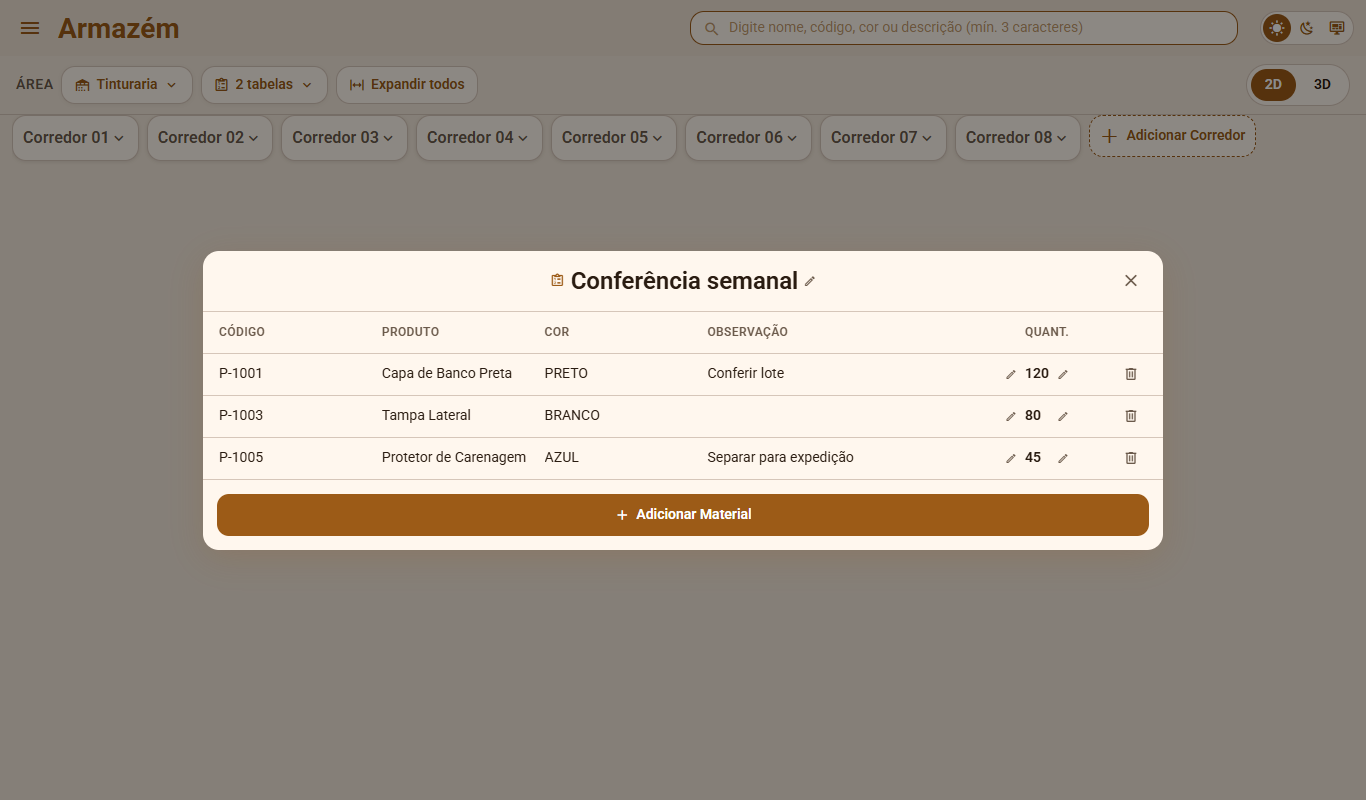Click pencil icon just before quantity 120
This screenshot has height=800, width=1366.
(1011, 374)
